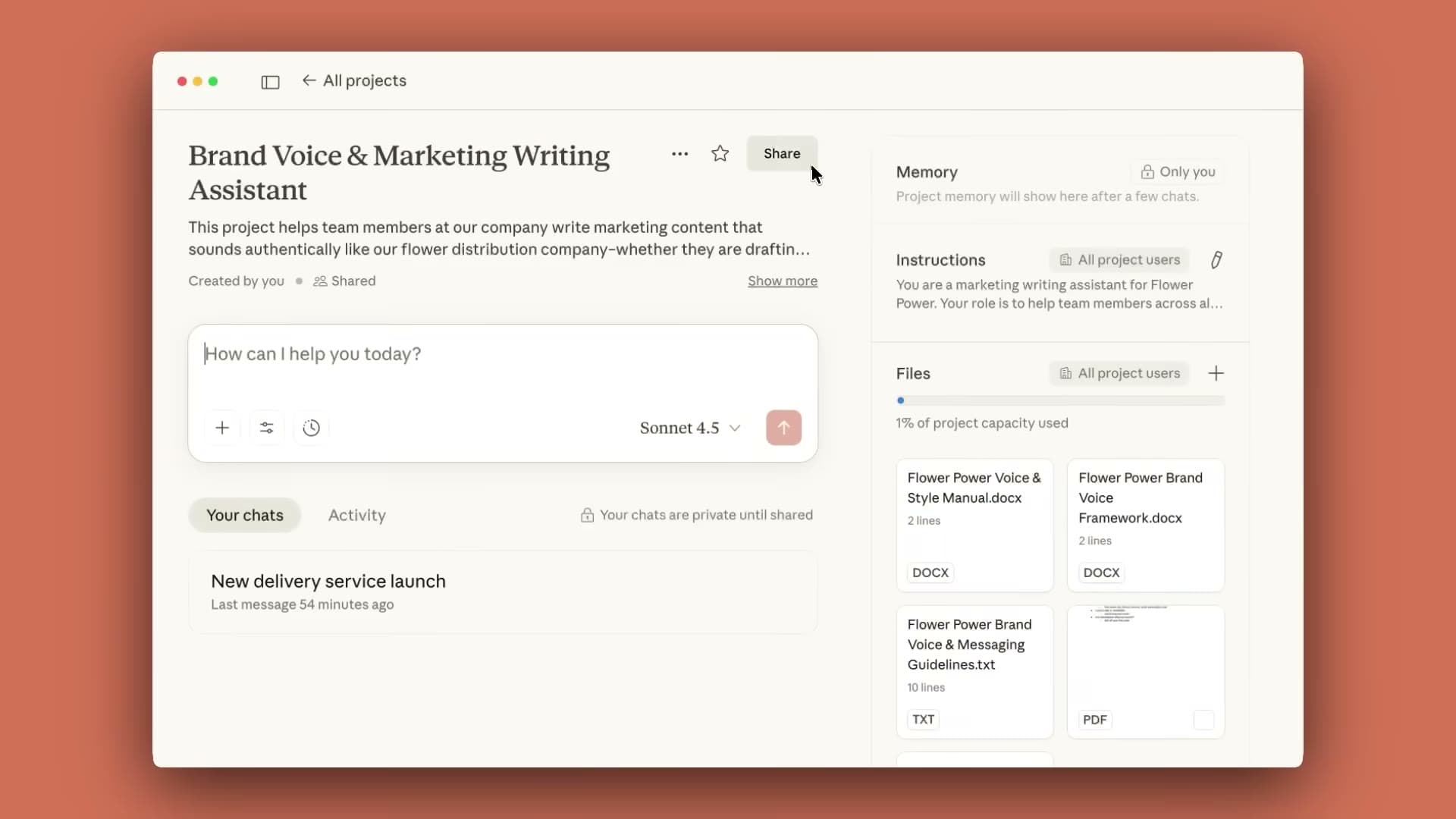Go back to All projects
The width and height of the screenshot is (1456, 819).
[354, 81]
